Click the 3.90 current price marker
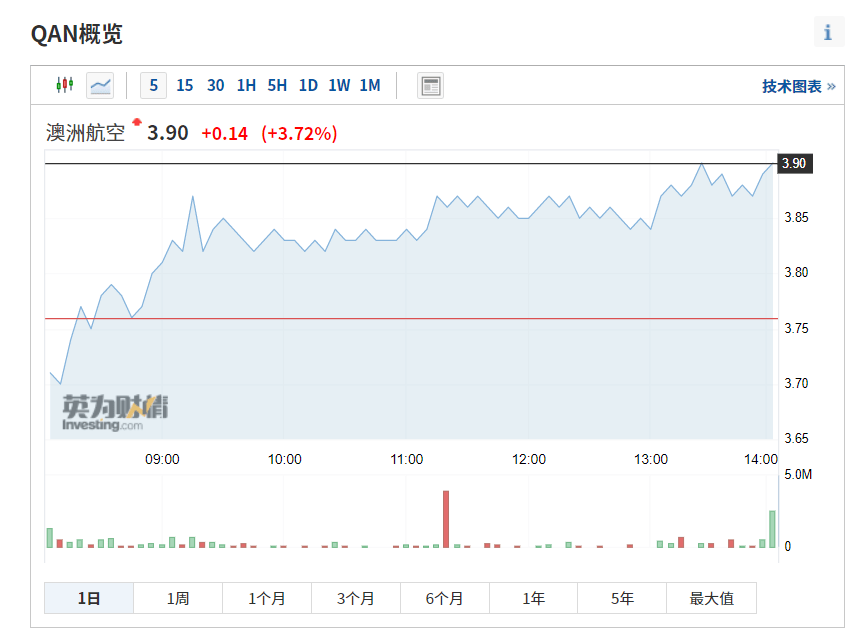 (795, 163)
